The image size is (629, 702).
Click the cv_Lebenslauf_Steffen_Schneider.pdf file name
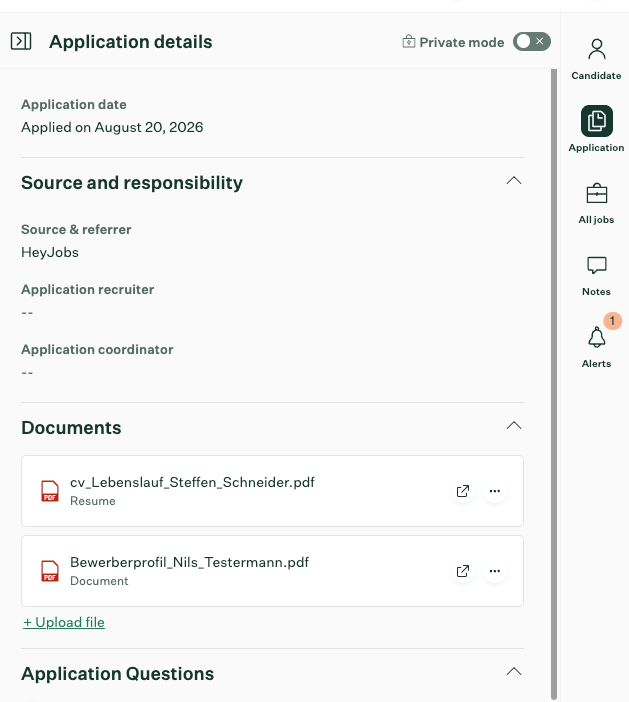point(192,482)
